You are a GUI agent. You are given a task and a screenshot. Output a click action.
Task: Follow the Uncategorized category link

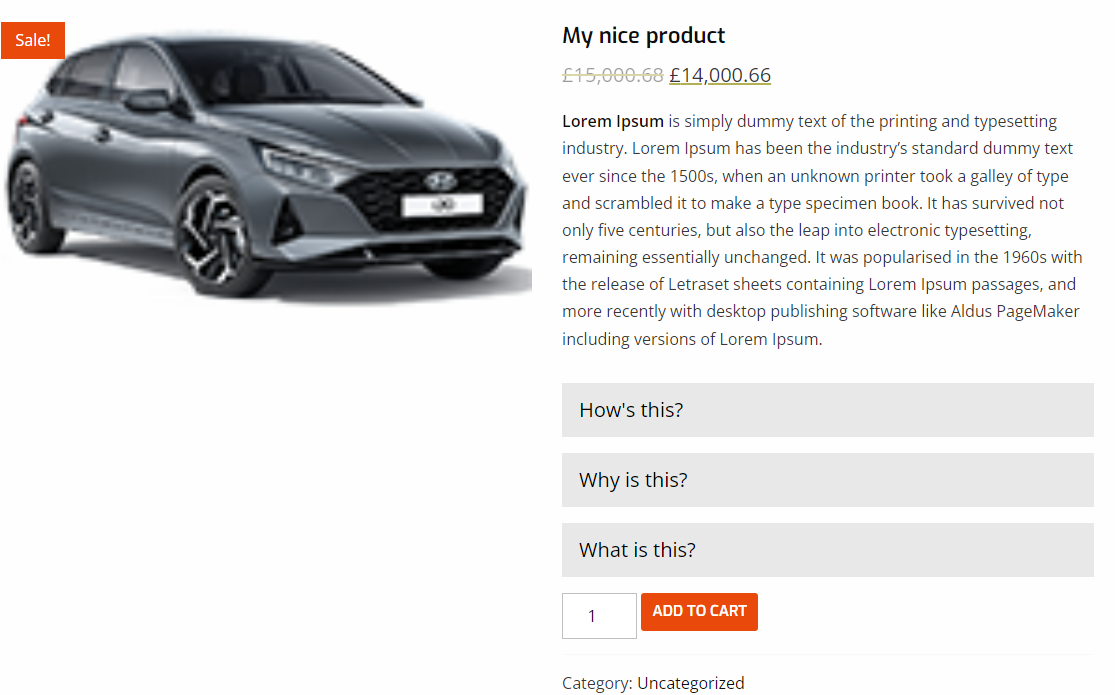tap(690, 684)
